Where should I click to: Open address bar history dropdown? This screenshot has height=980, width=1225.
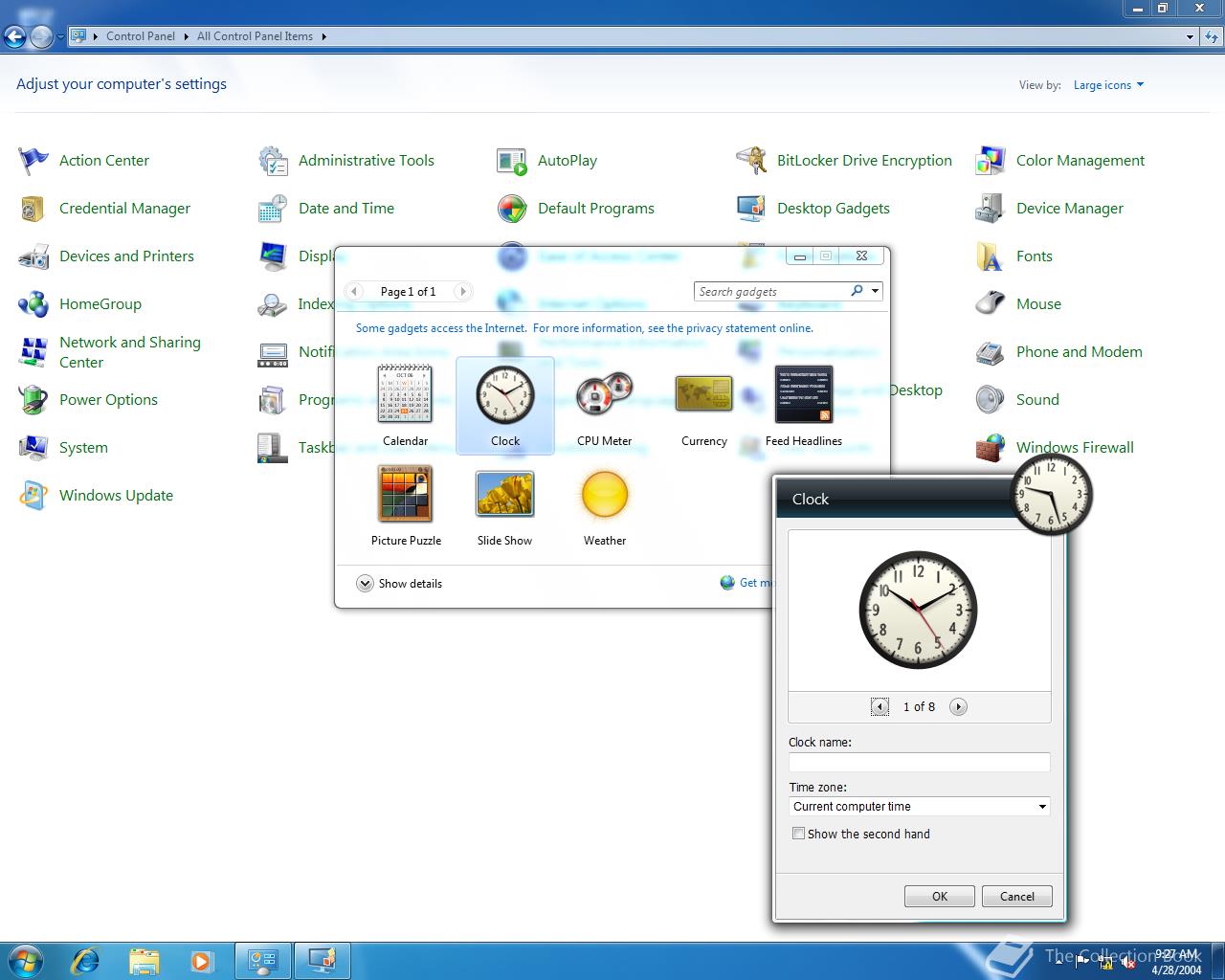(1190, 36)
